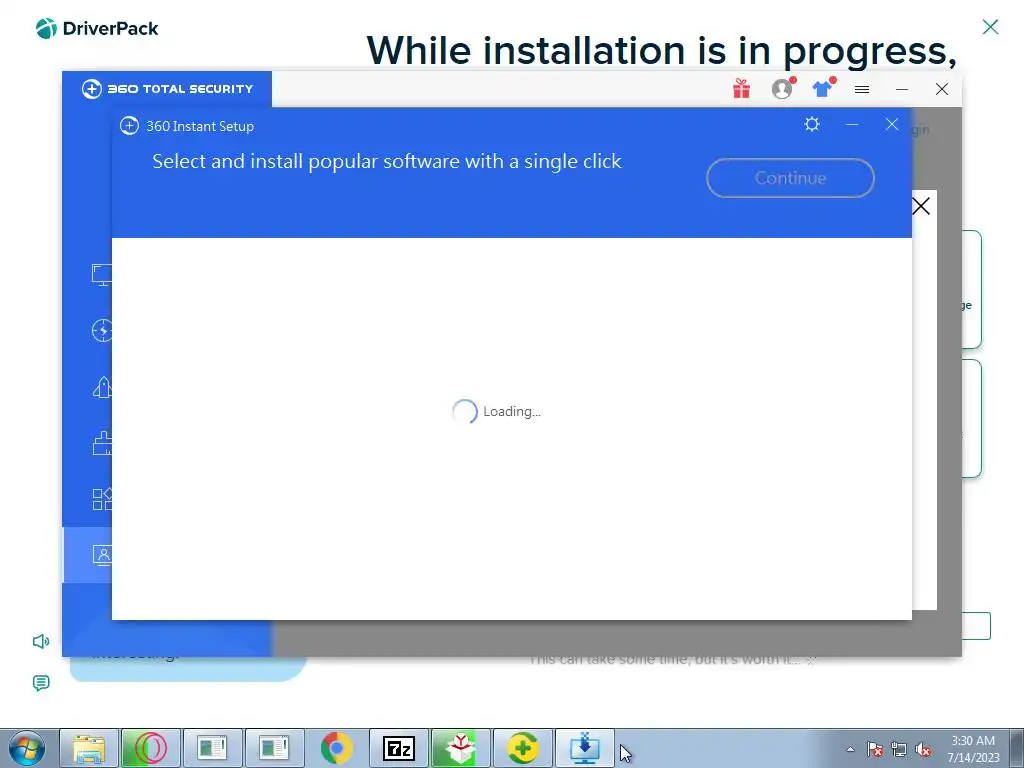Click the Continue button in 360 Instant Setup
The height and width of the screenshot is (768, 1024).
click(x=790, y=178)
